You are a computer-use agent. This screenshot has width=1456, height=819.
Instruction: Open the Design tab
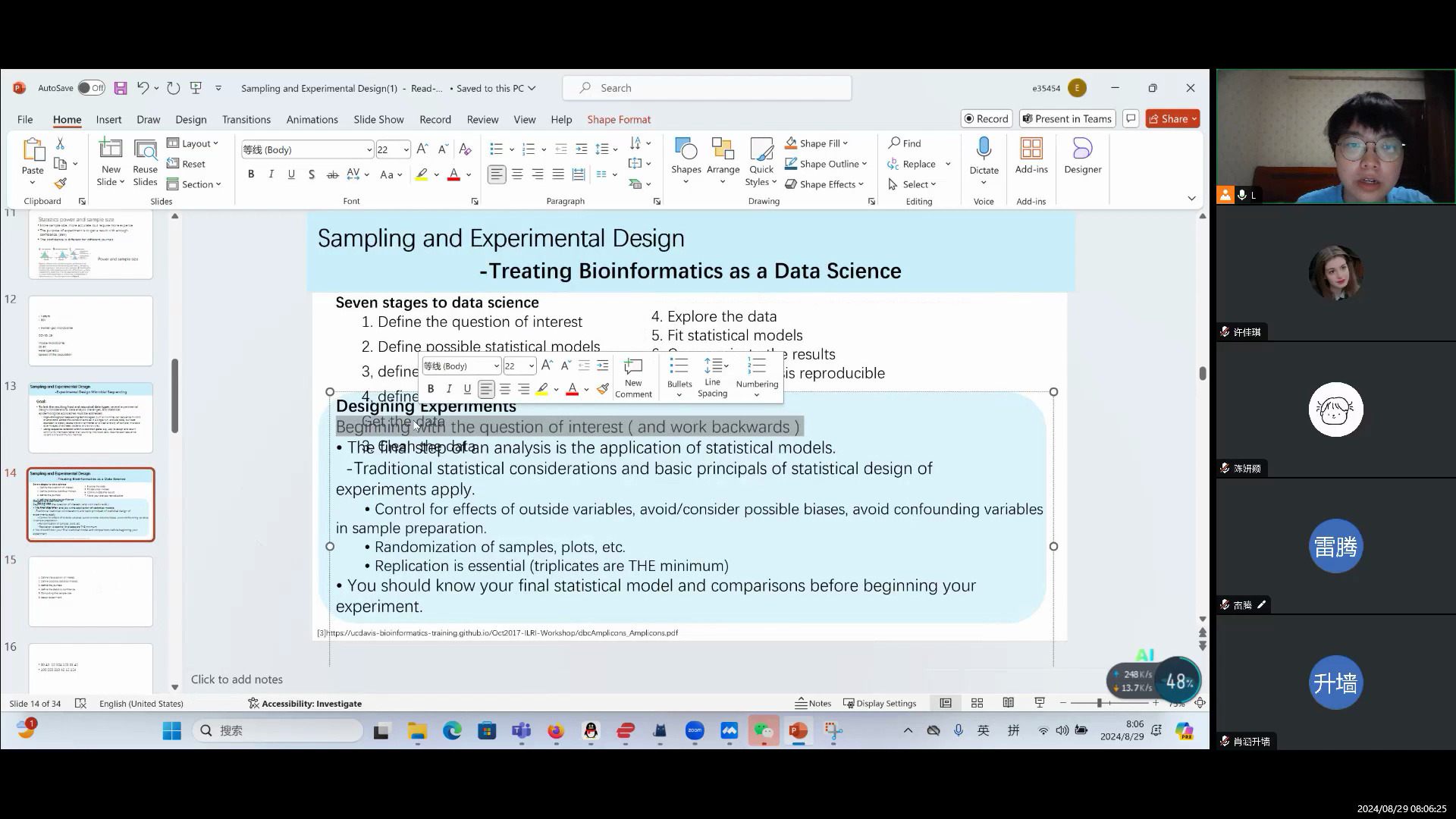(190, 119)
